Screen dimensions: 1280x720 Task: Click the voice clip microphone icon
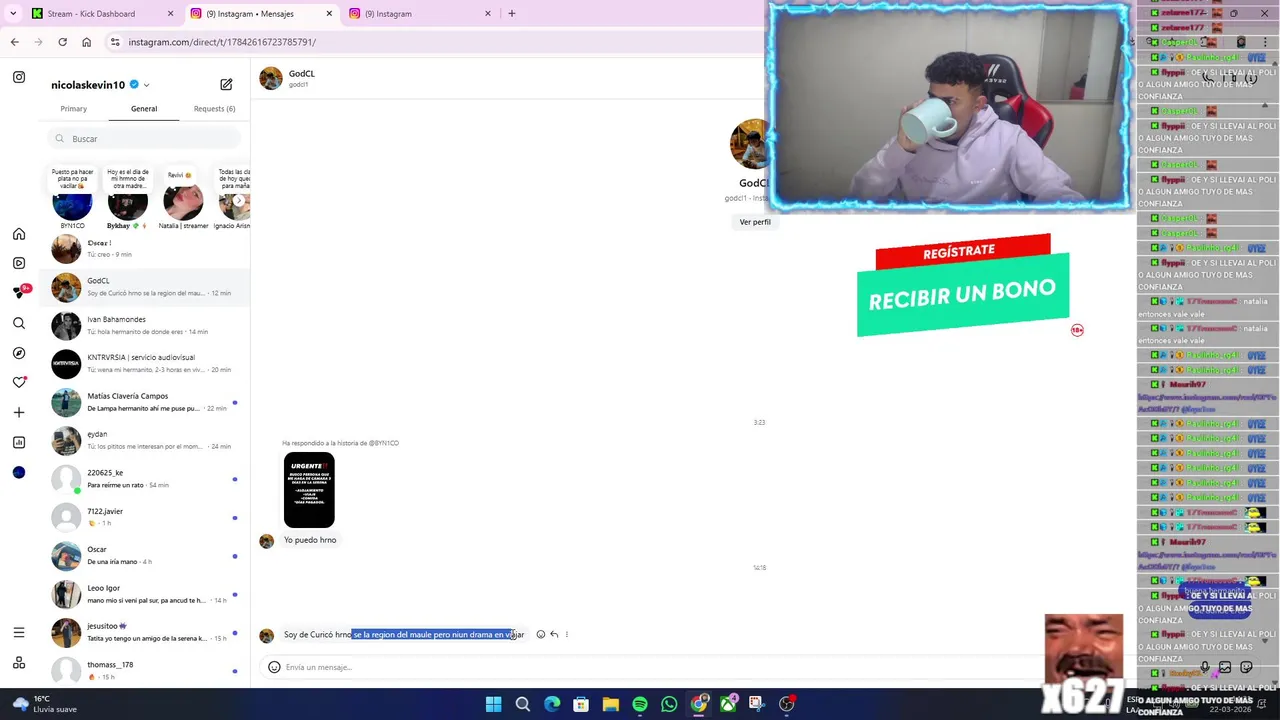click(1205, 667)
